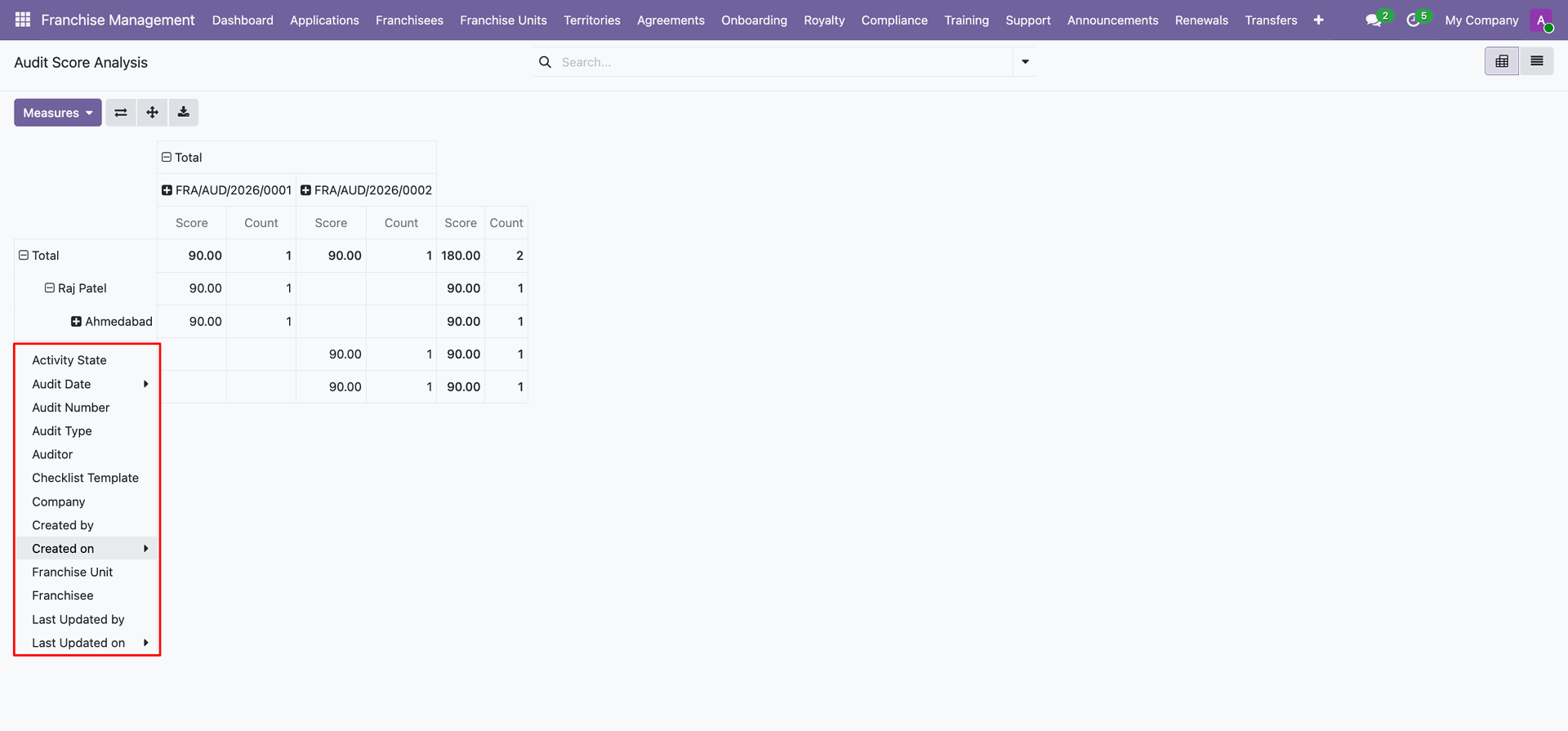Image resolution: width=1568 pixels, height=731 pixels.
Task: Toggle the search options dropdown arrow
Action: 1025,62
